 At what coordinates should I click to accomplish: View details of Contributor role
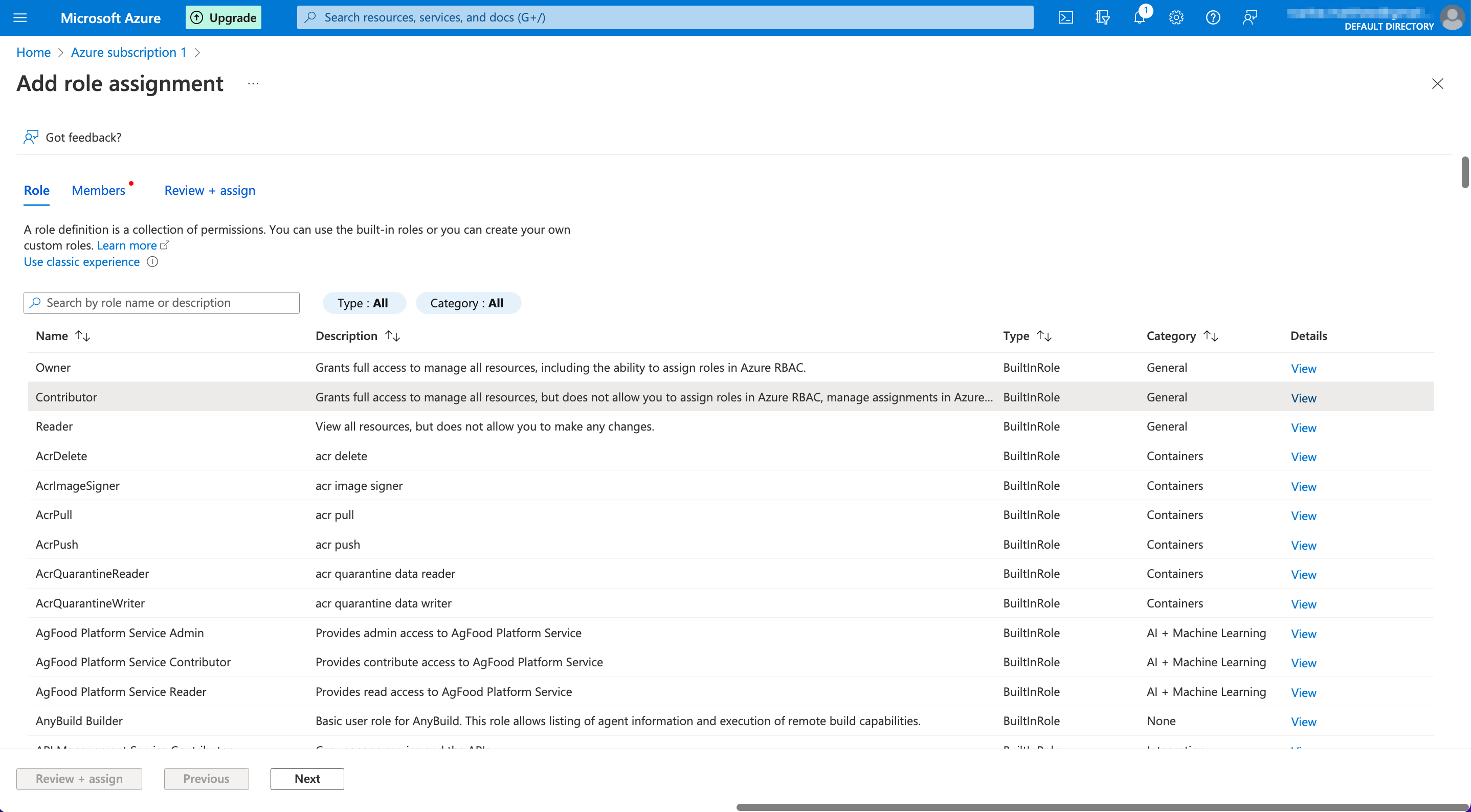1303,398
